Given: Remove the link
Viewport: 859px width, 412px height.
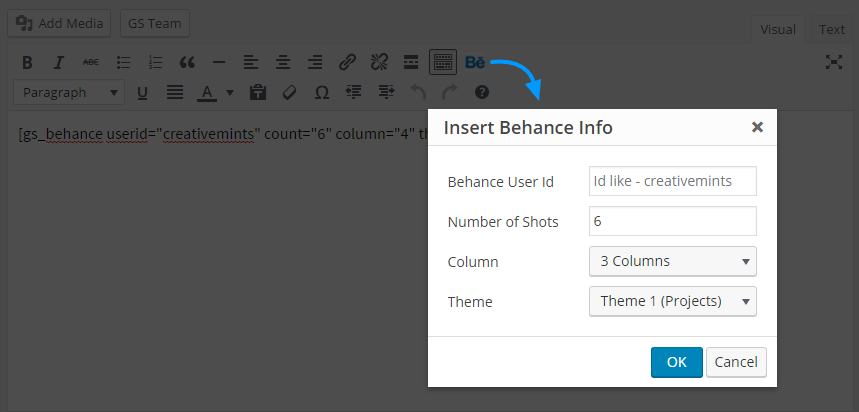Looking at the screenshot, I should (x=379, y=63).
